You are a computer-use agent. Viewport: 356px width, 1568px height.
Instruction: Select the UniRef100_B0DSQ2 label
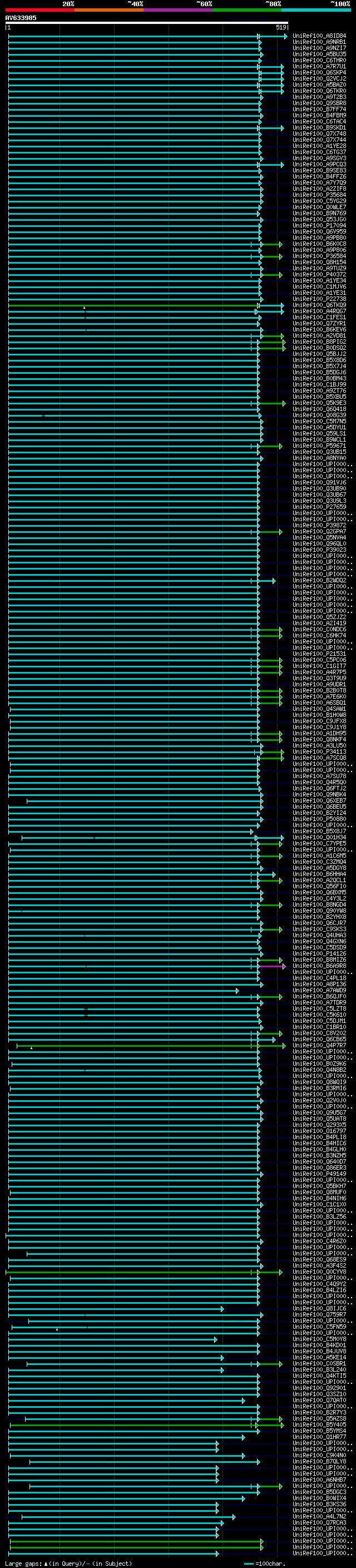click(x=319, y=348)
